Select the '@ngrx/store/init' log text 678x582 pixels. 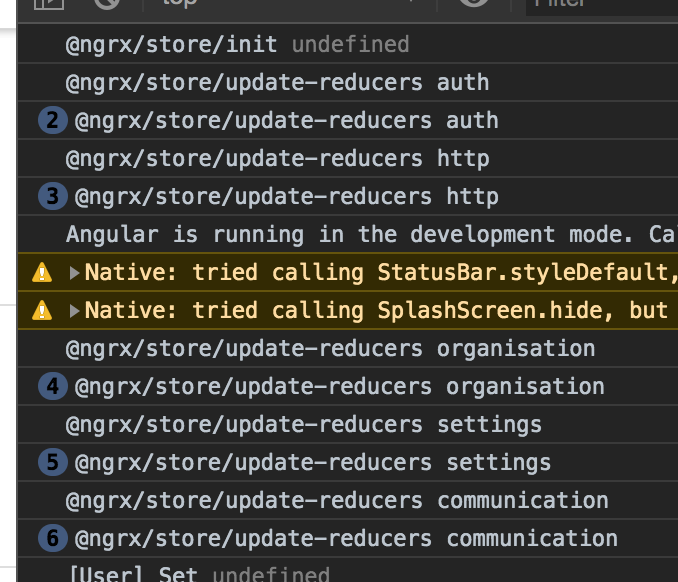coord(171,45)
